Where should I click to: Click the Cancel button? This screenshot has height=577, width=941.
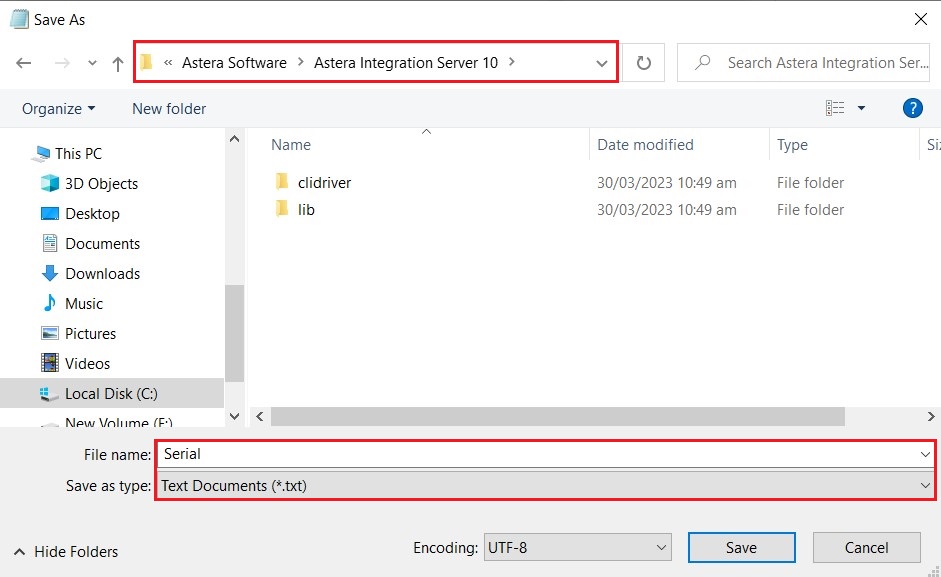pyautogui.click(x=866, y=547)
